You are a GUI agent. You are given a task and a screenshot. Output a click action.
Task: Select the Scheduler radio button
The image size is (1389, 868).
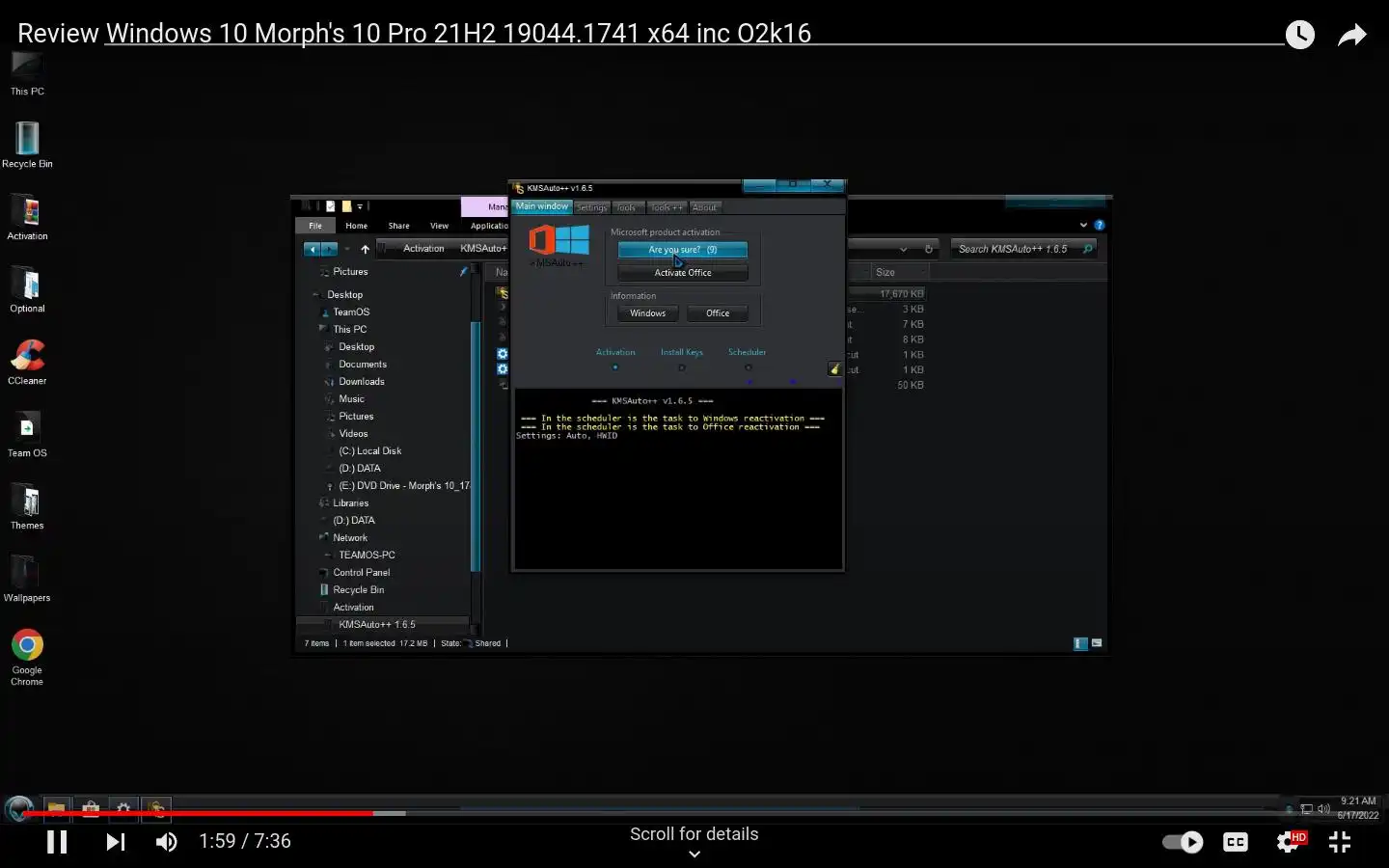tap(748, 367)
